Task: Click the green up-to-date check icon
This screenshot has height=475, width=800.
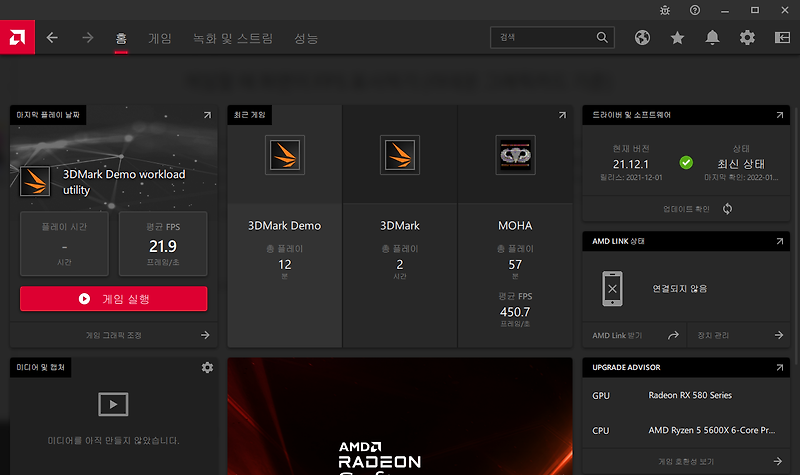Action: pos(686,163)
